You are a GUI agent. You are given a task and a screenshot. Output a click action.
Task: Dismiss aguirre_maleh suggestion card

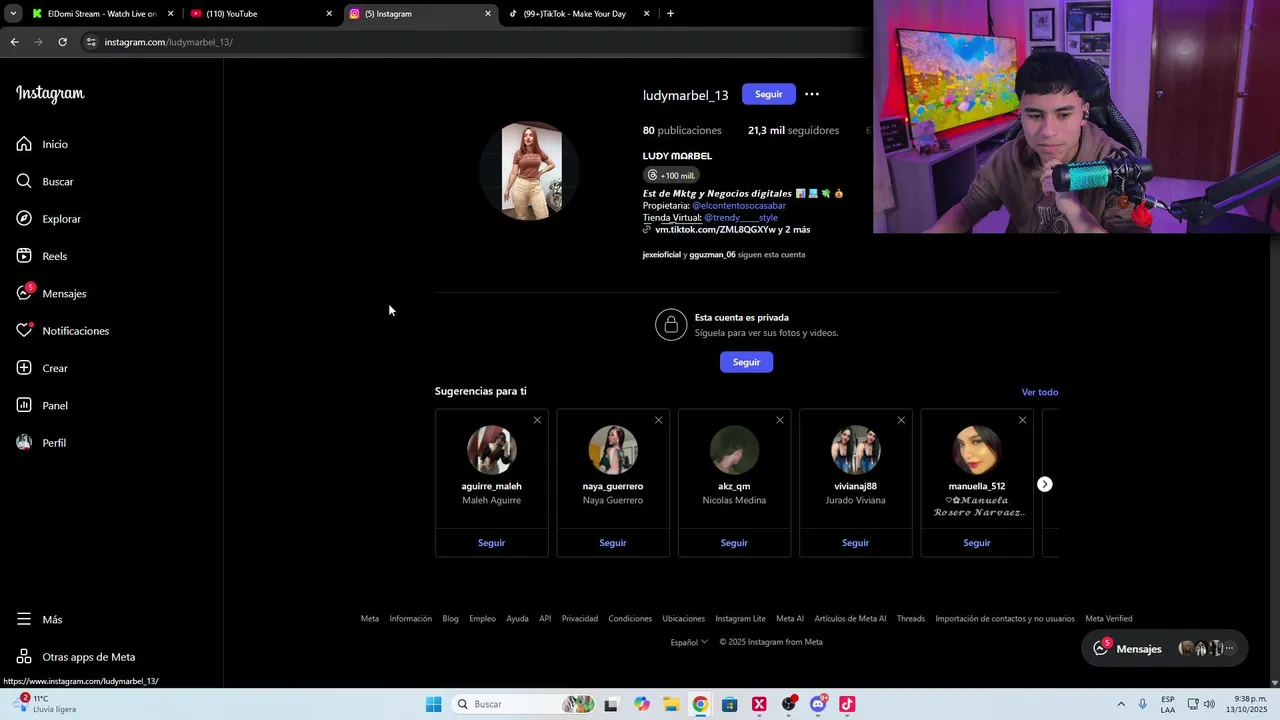(537, 420)
